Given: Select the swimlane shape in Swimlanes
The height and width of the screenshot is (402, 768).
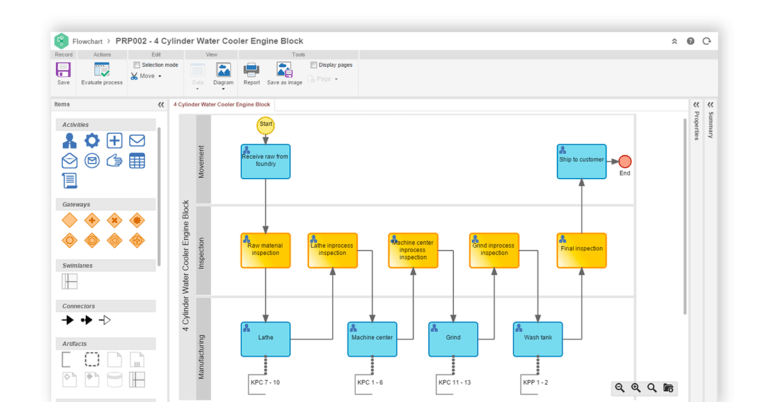Looking at the screenshot, I should (69, 282).
